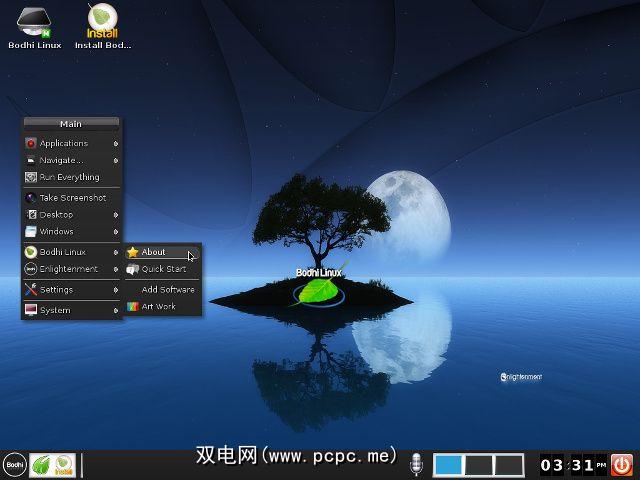Open Run Everything from the Main menu

tap(71, 177)
